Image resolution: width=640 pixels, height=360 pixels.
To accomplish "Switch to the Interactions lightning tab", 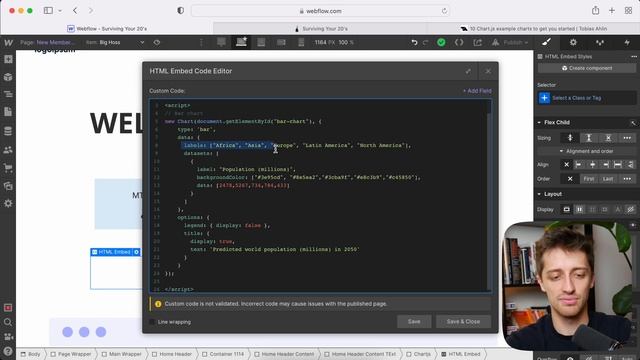I will (627, 42).
